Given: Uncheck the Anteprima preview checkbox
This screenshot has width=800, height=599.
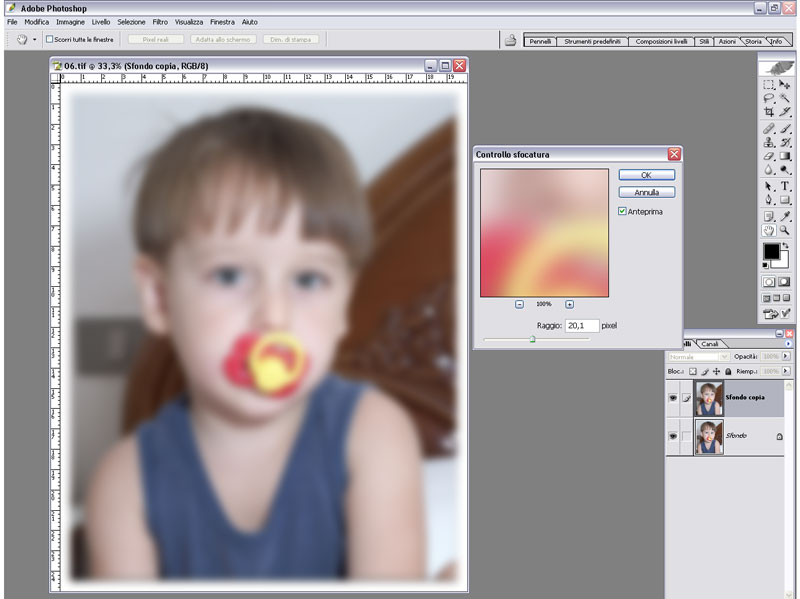Looking at the screenshot, I should pyautogui.click(x=623, y=211).
